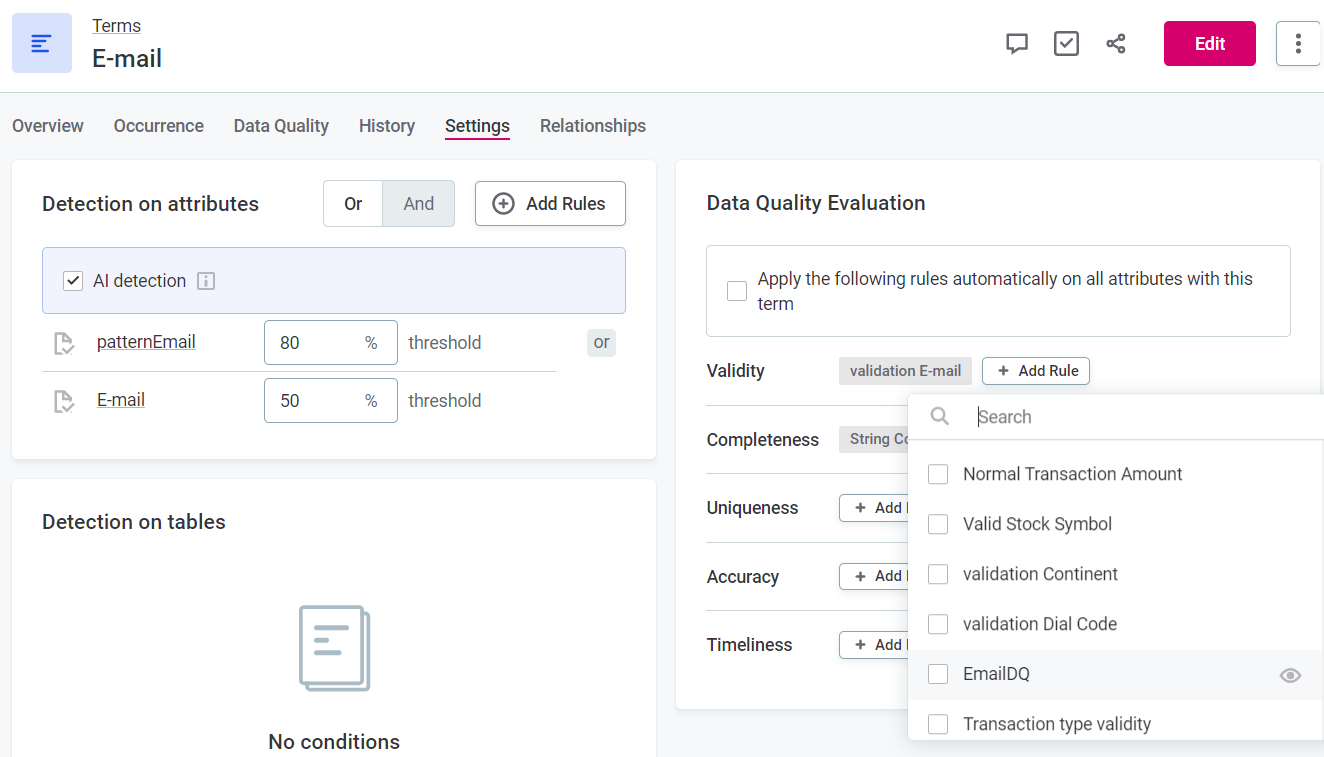The height and width of the screenshot is (757, 1324).
Task: Enable apply rules automatically checkbox
Action: 737,291
